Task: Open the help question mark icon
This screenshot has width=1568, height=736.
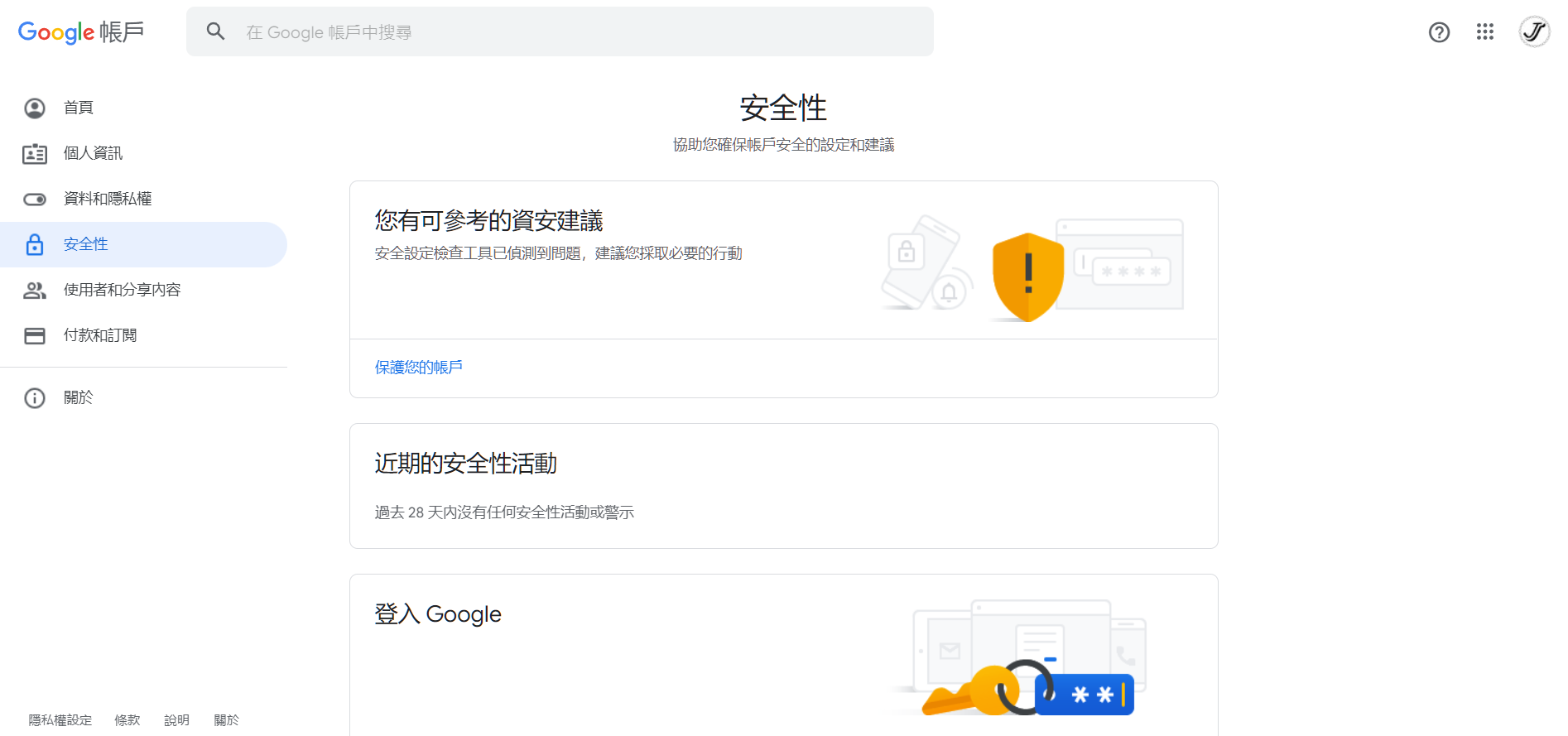Action: (x=1440, y=31)
